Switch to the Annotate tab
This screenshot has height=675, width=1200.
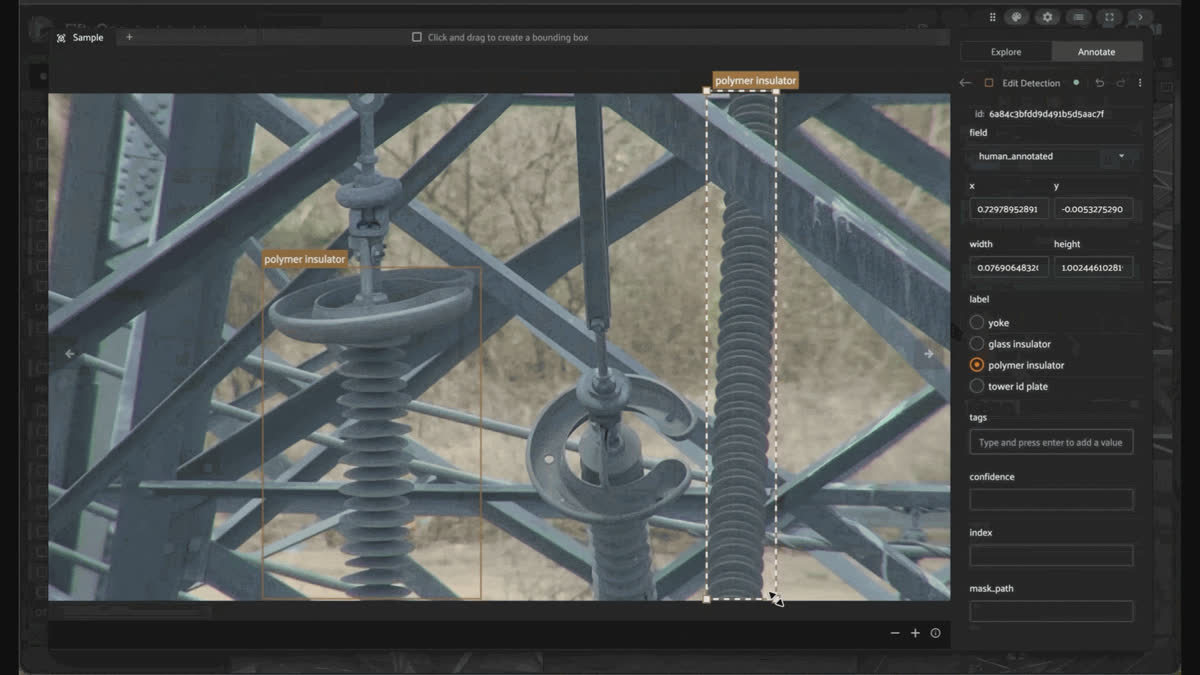click(x=1097, y=52)
